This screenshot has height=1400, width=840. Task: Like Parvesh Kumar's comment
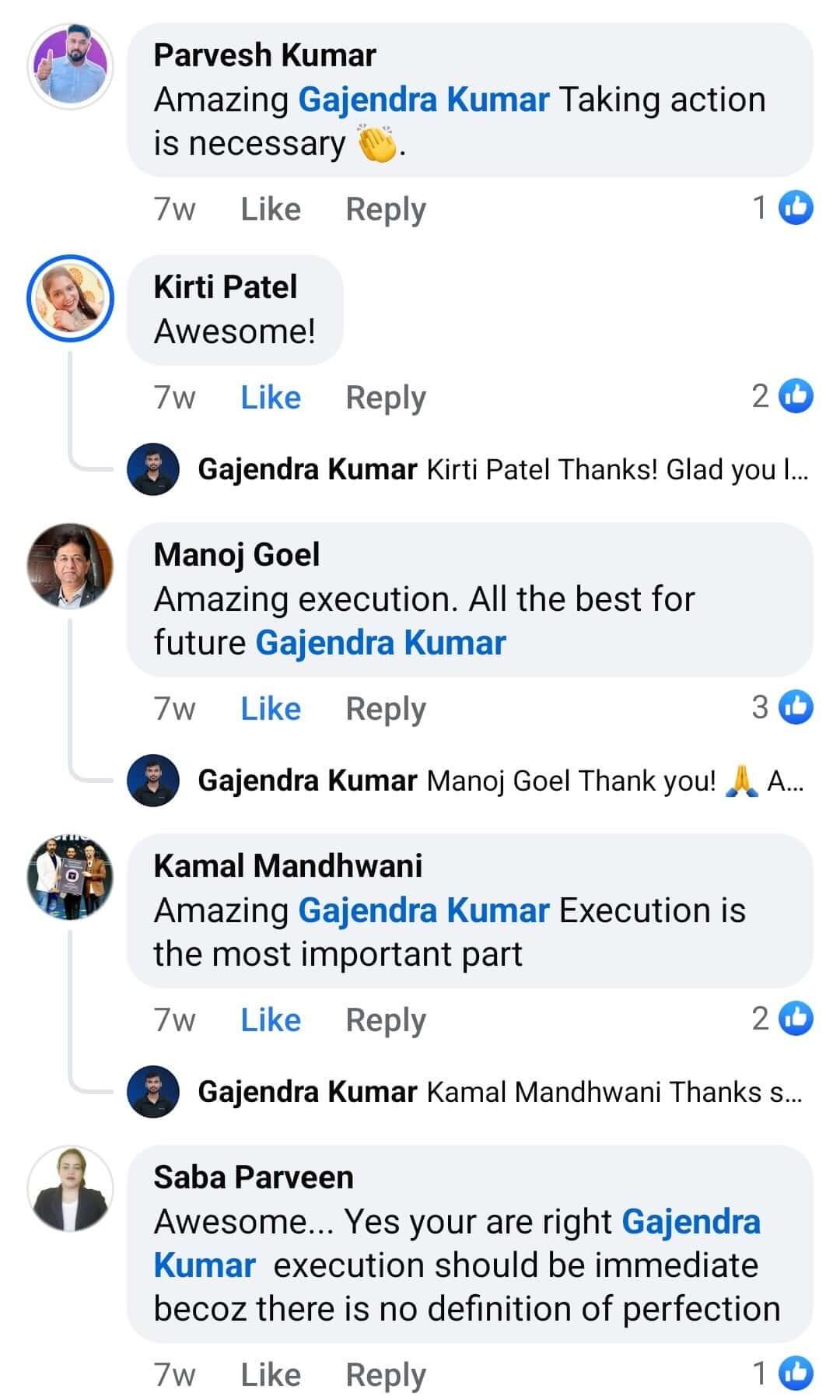(269, 208)
